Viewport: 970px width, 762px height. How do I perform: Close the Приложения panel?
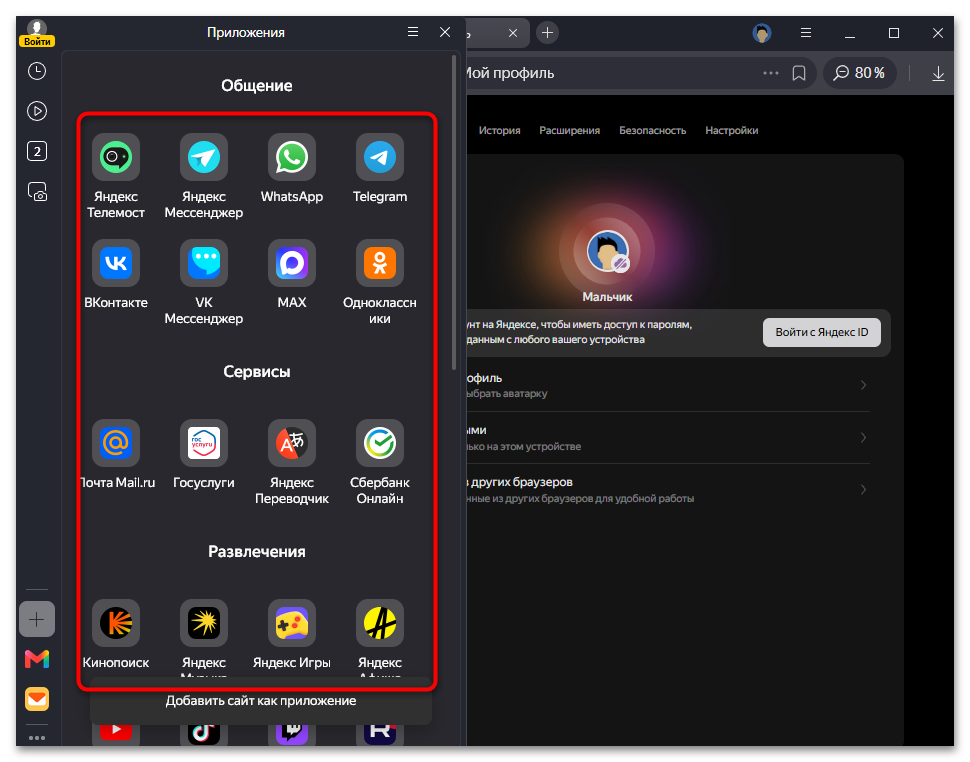coord(445,32)
